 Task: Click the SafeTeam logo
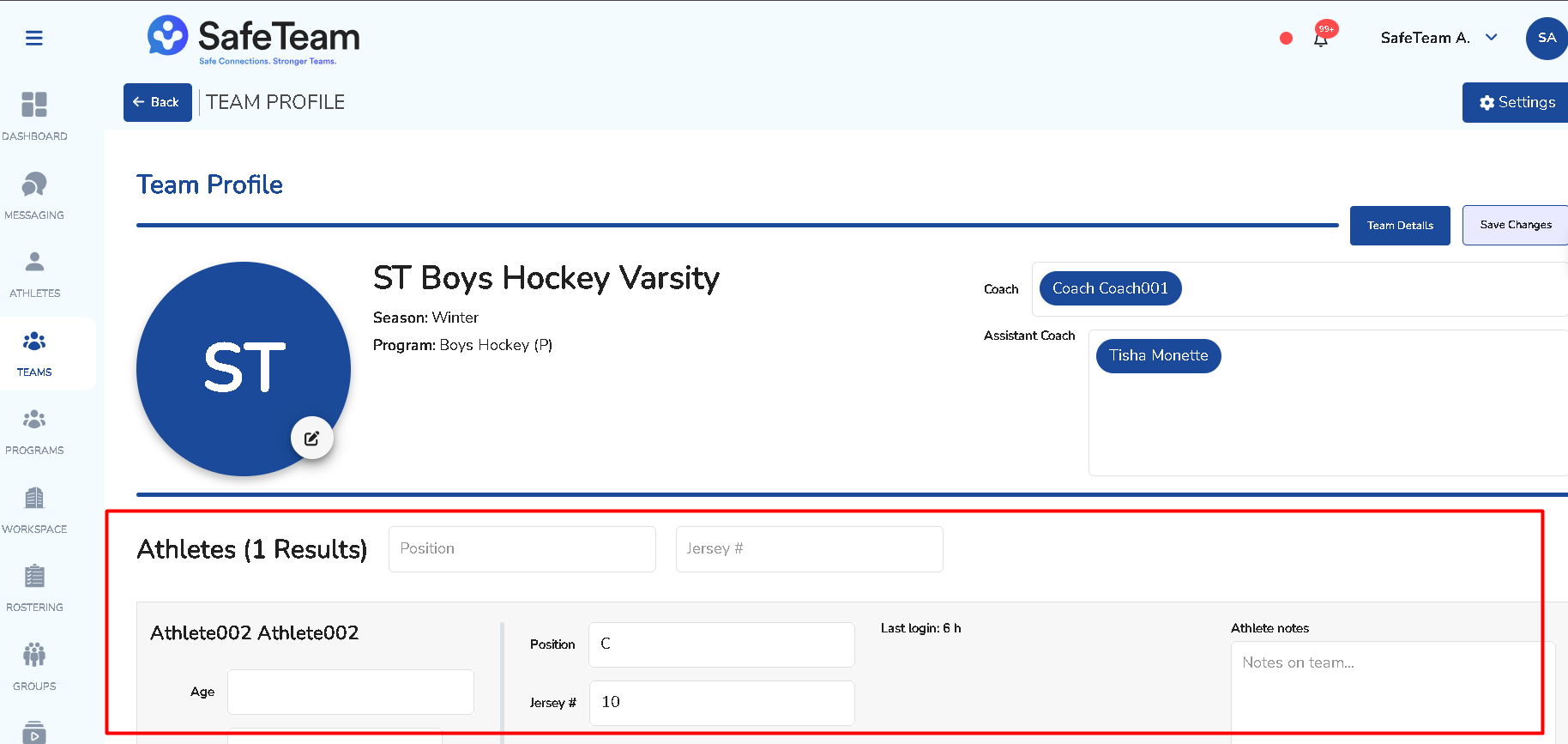point(253,39)
